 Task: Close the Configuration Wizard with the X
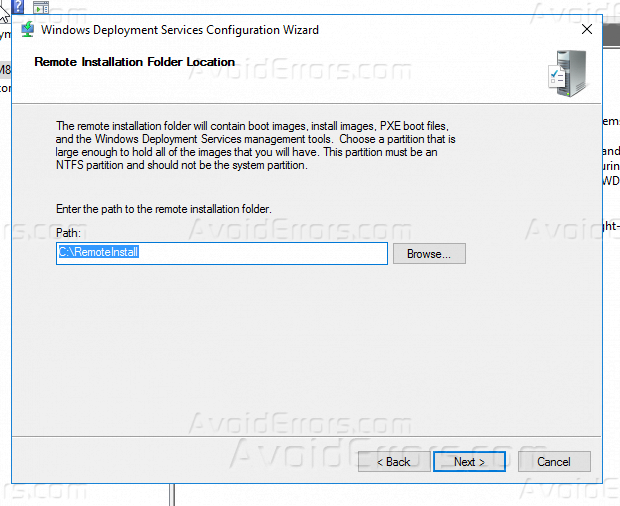click(585, 29)
